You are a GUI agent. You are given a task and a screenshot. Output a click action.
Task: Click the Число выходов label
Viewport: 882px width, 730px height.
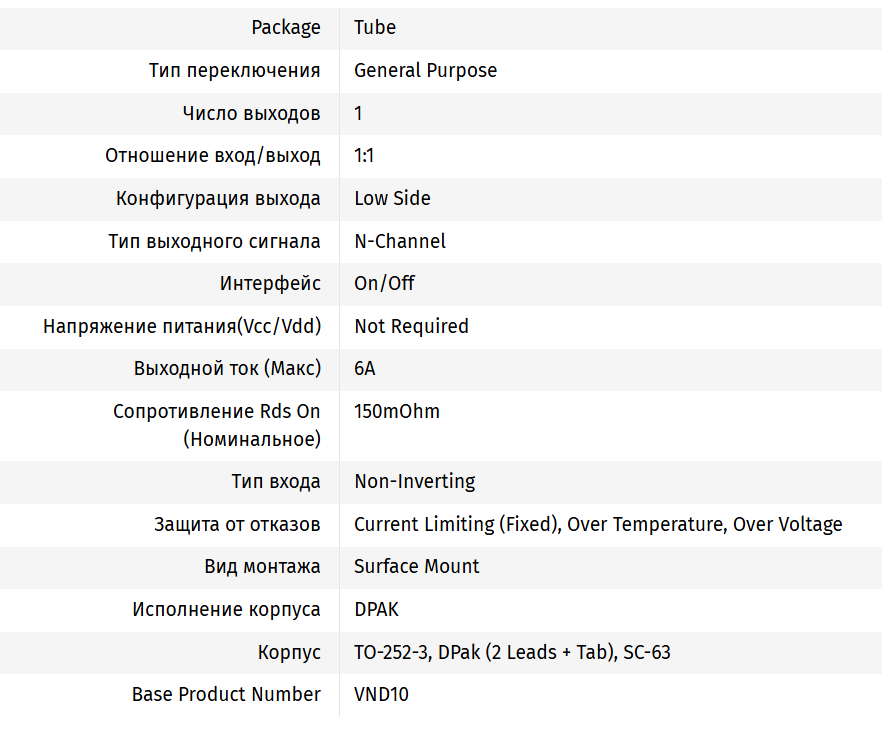coord(251,113)
